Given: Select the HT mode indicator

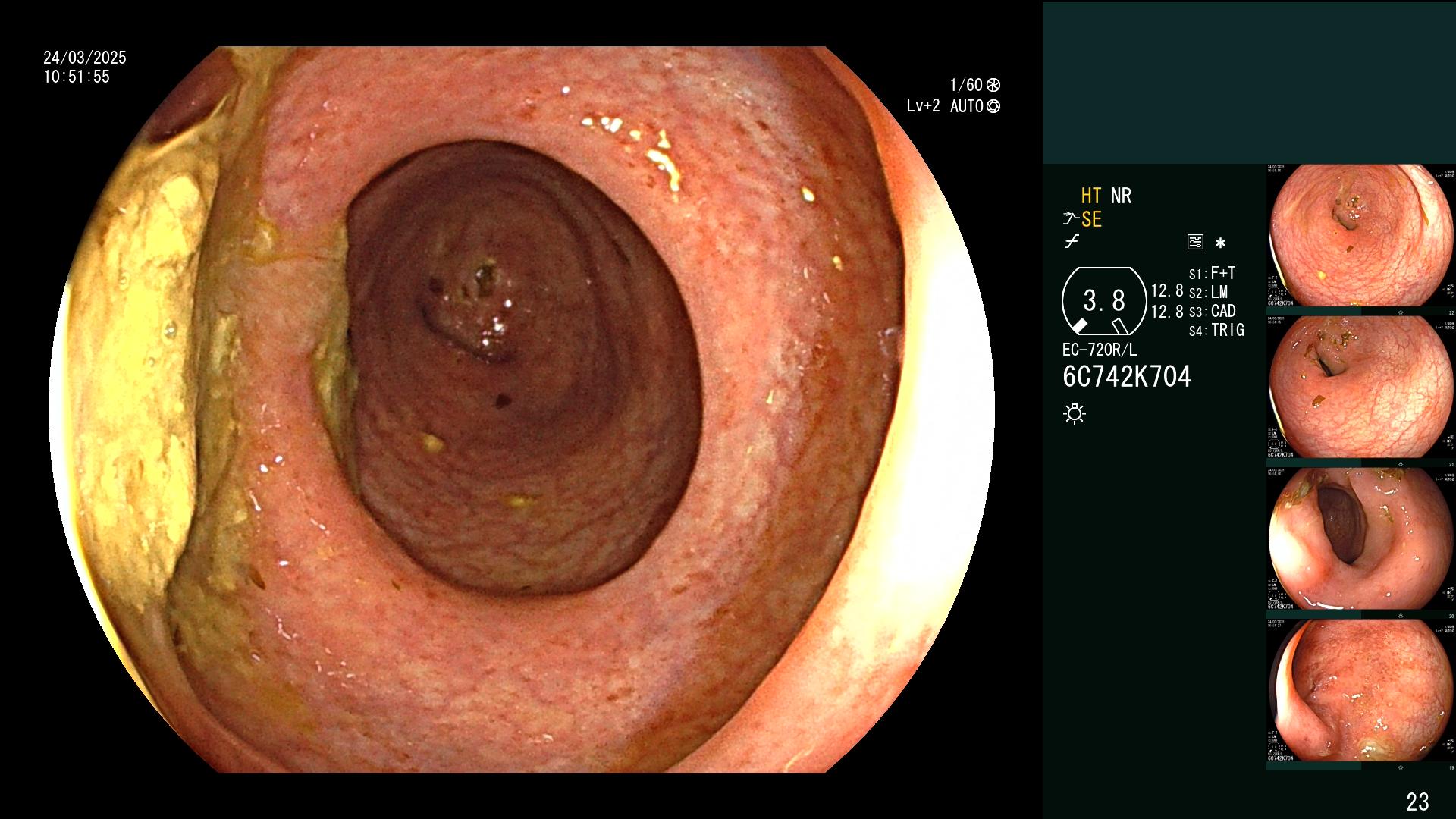Looking at the screenshot, I should pos(1091,196).
